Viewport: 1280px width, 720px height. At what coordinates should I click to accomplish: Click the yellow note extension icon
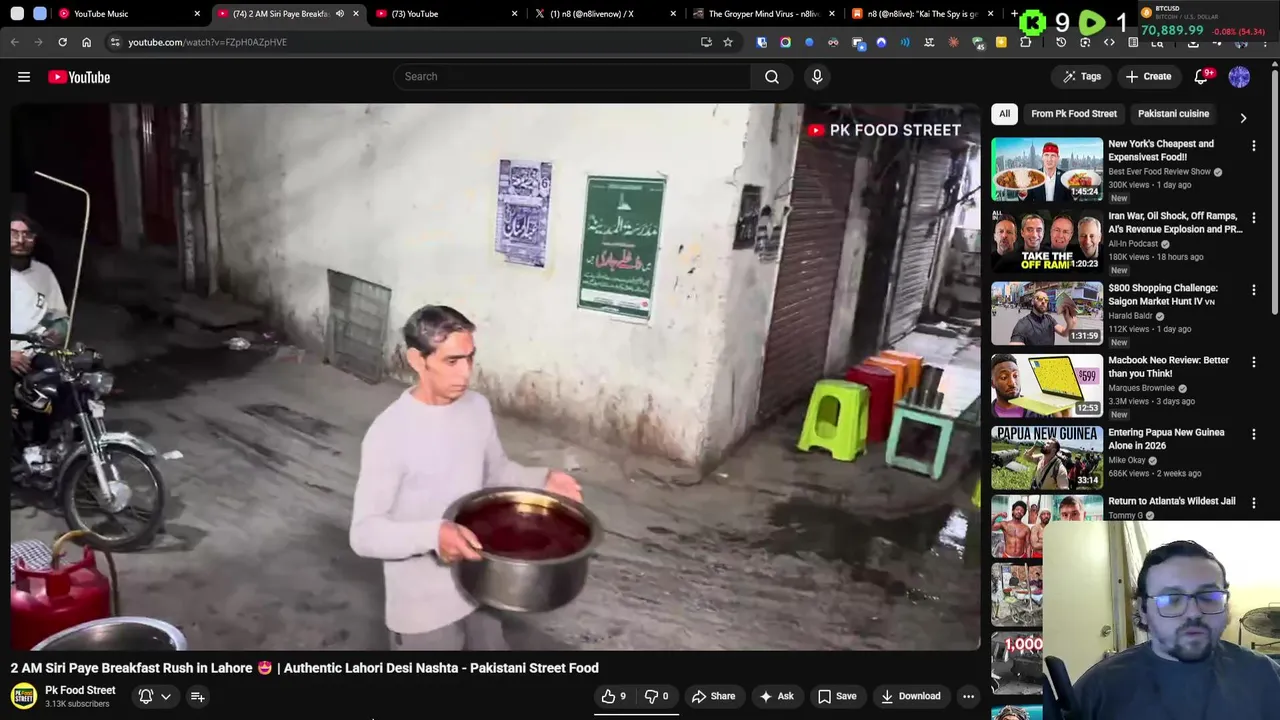1001,42
